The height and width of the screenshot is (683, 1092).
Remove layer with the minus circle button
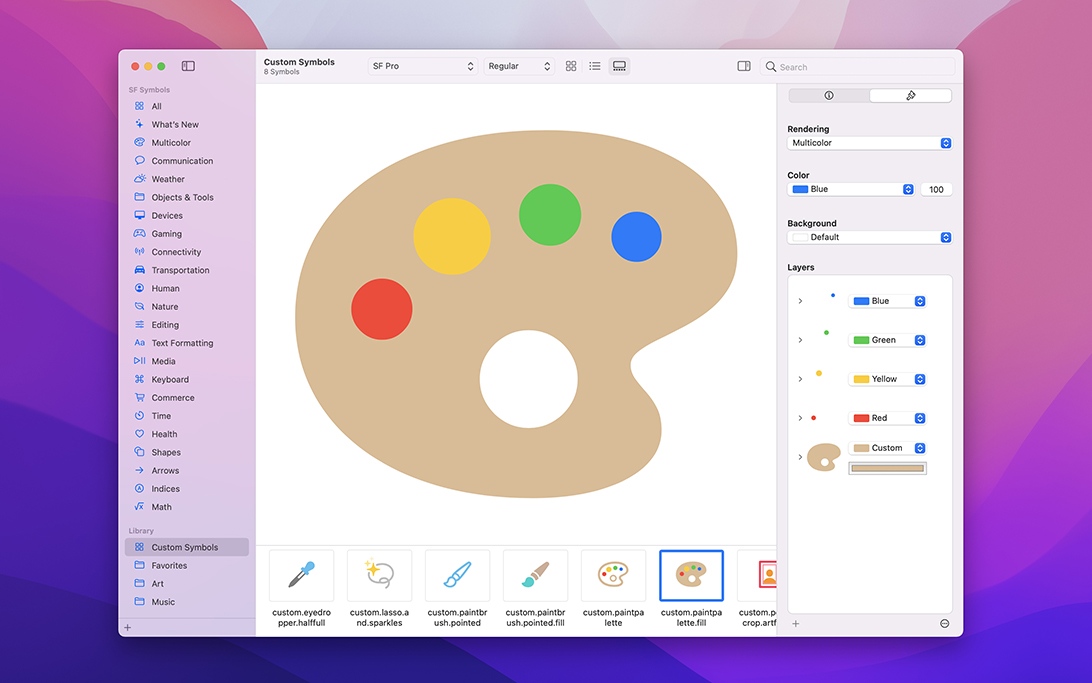coord(944,624)
